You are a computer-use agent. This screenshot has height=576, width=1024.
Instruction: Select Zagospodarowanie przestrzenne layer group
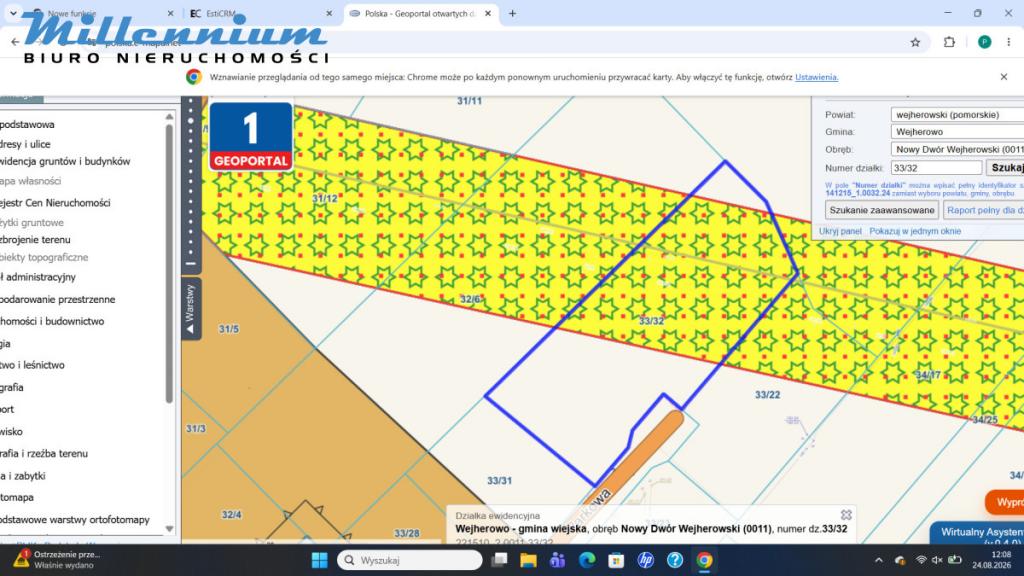tap(57, 299)
